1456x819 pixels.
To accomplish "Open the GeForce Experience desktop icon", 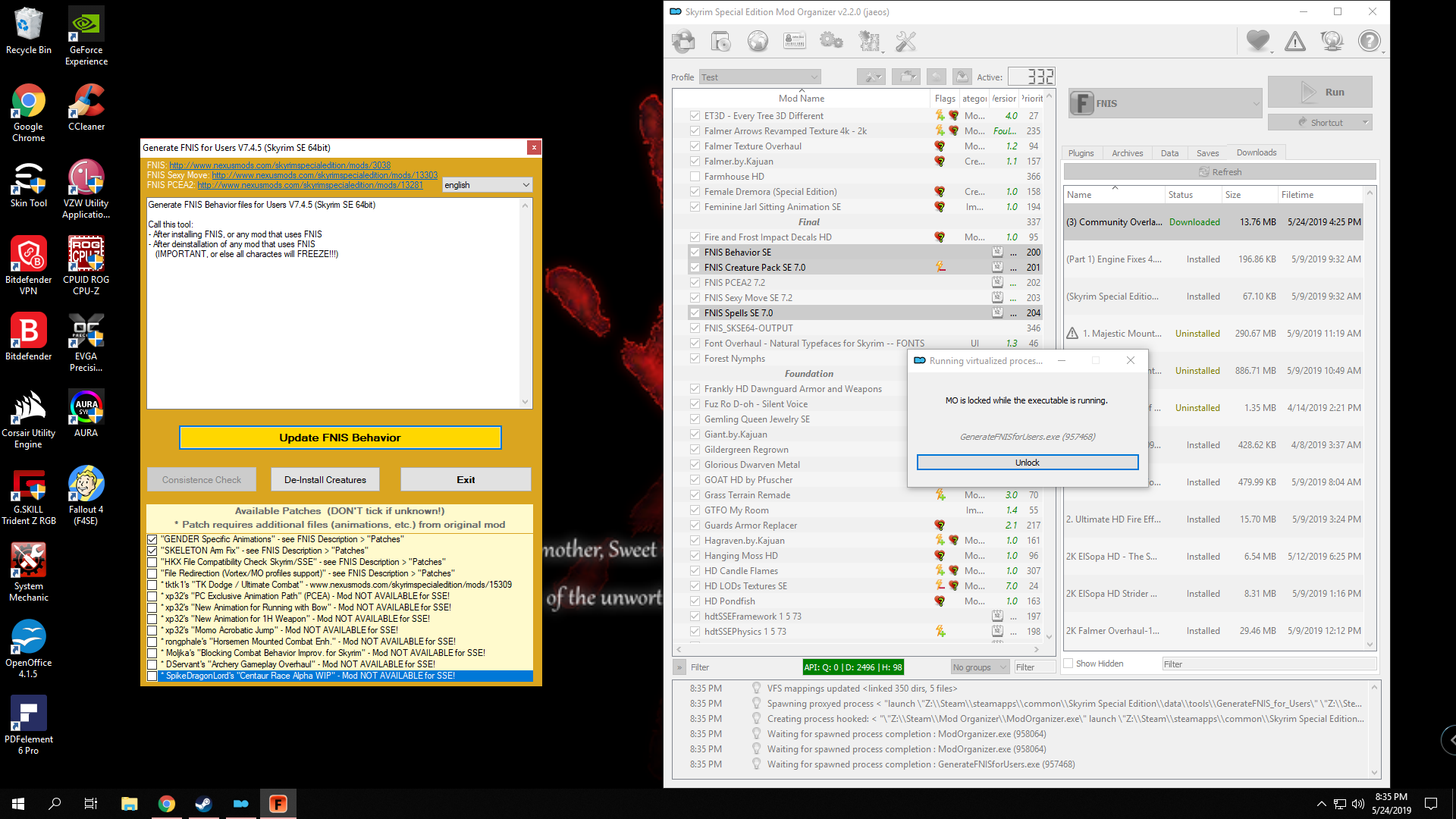I will pos(86,36).
